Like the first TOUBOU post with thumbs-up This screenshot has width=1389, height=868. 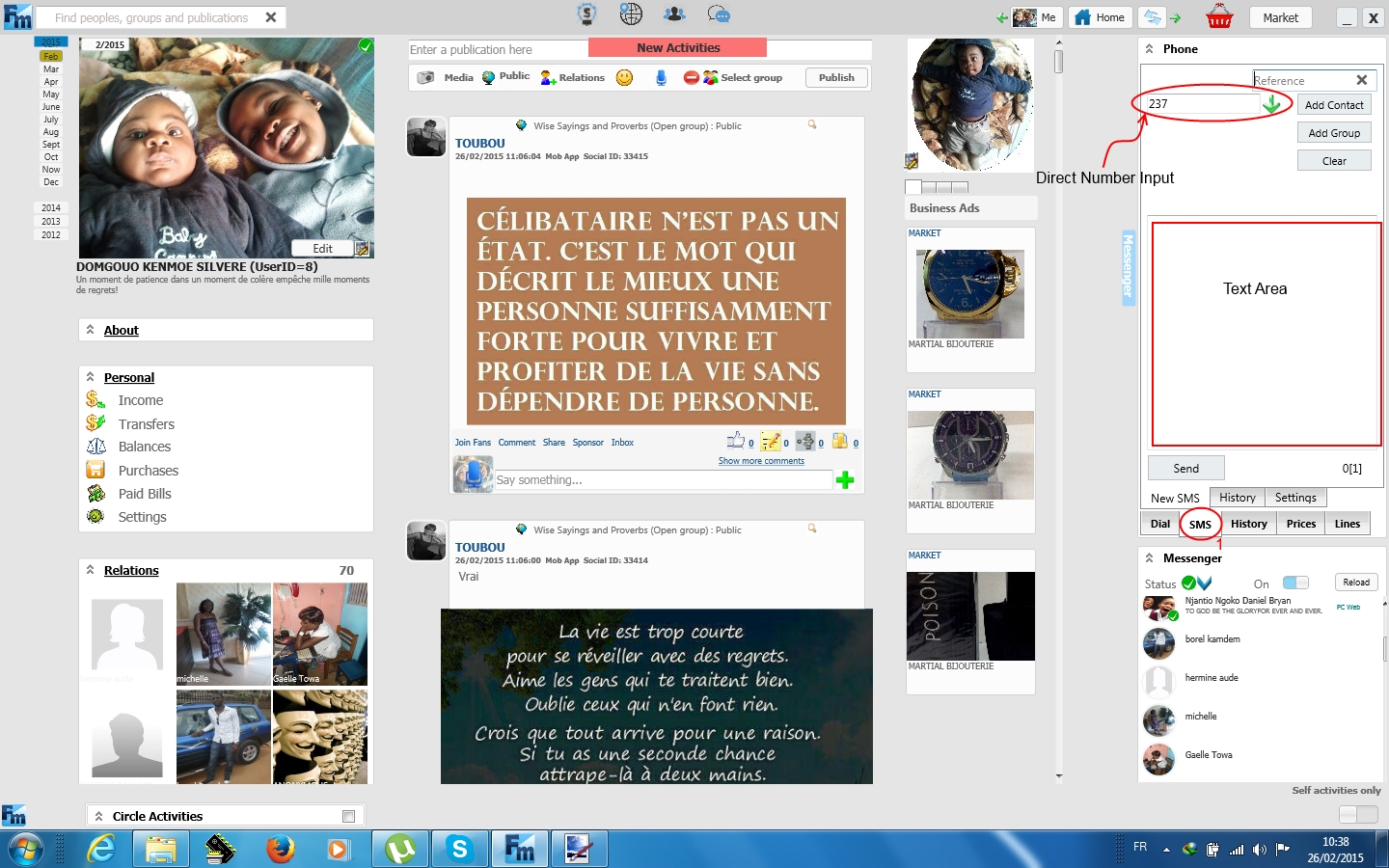736,440
